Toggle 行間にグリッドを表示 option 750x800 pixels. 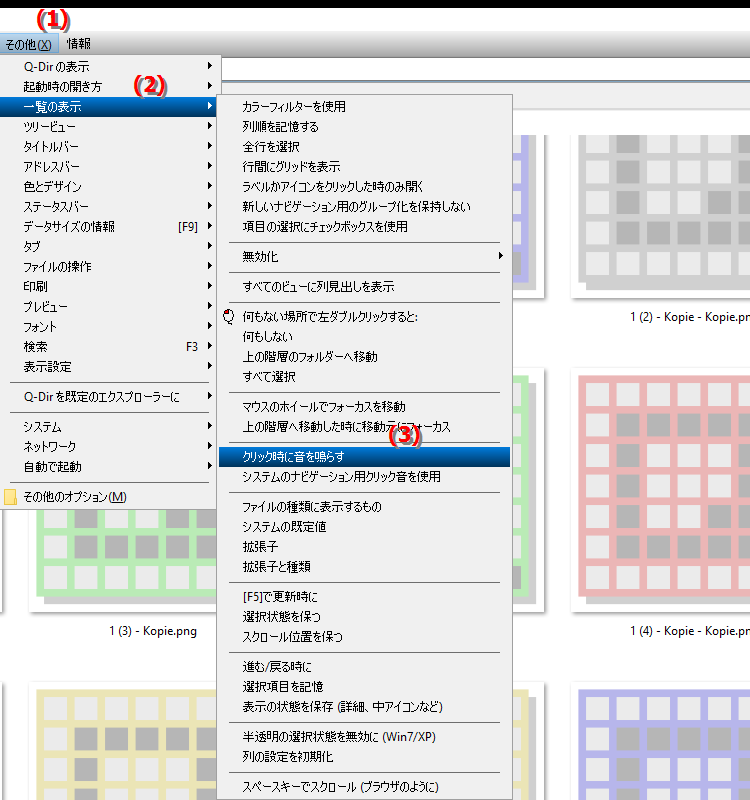tap(364, 166)
